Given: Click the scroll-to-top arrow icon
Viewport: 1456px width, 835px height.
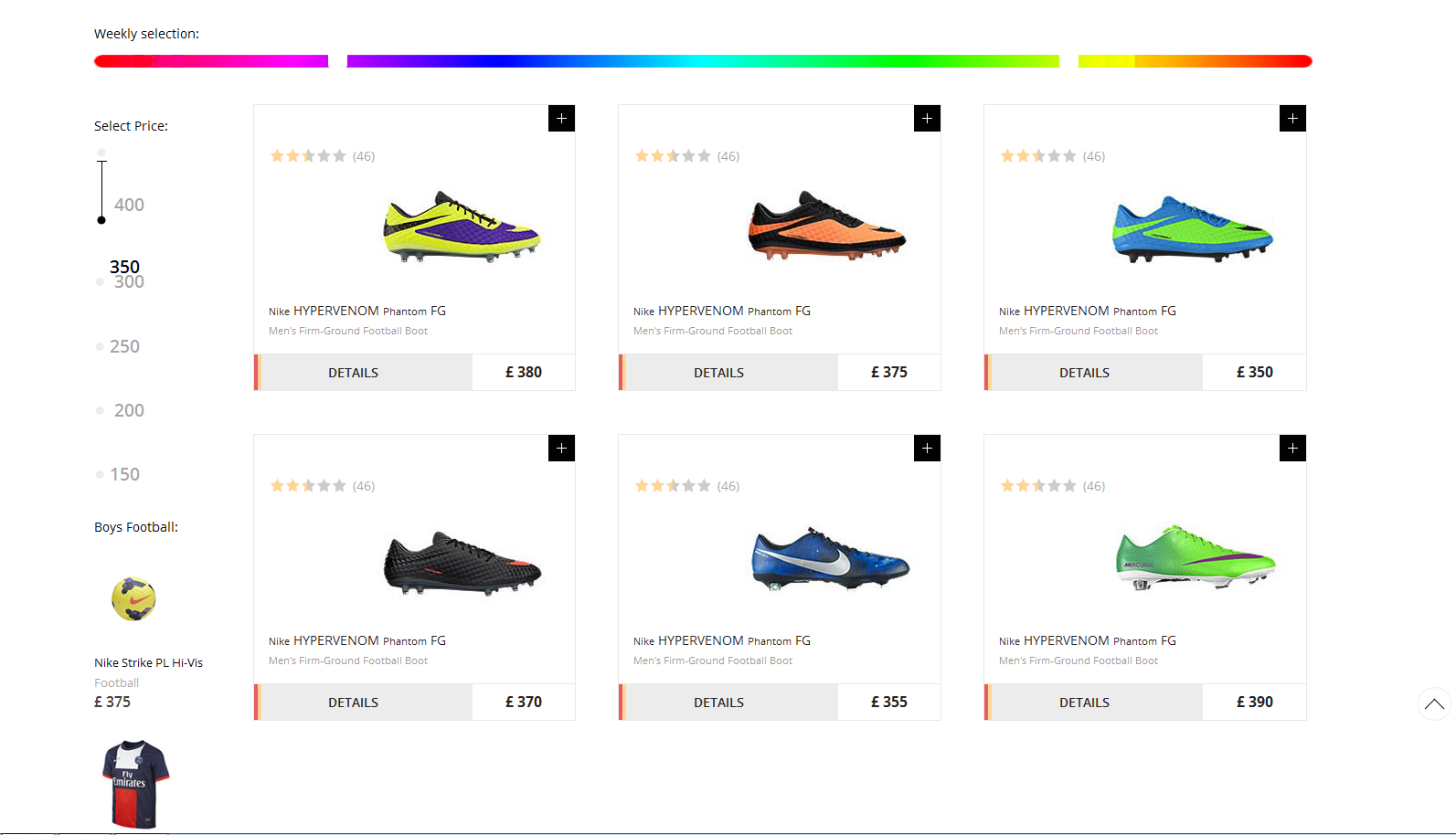Looking at the screenshot, I should point(1434,703).
